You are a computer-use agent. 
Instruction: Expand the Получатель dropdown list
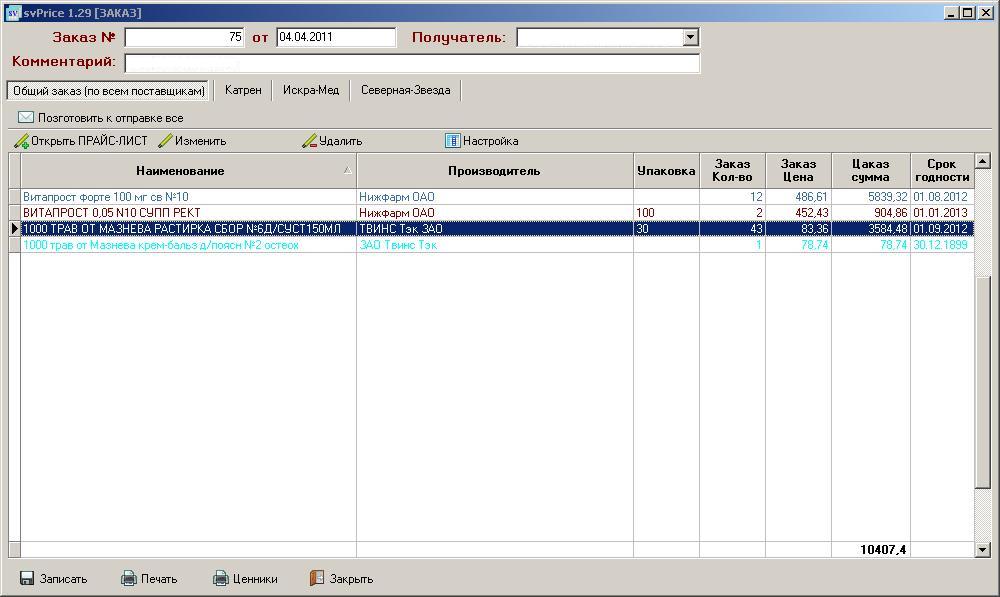690,37
